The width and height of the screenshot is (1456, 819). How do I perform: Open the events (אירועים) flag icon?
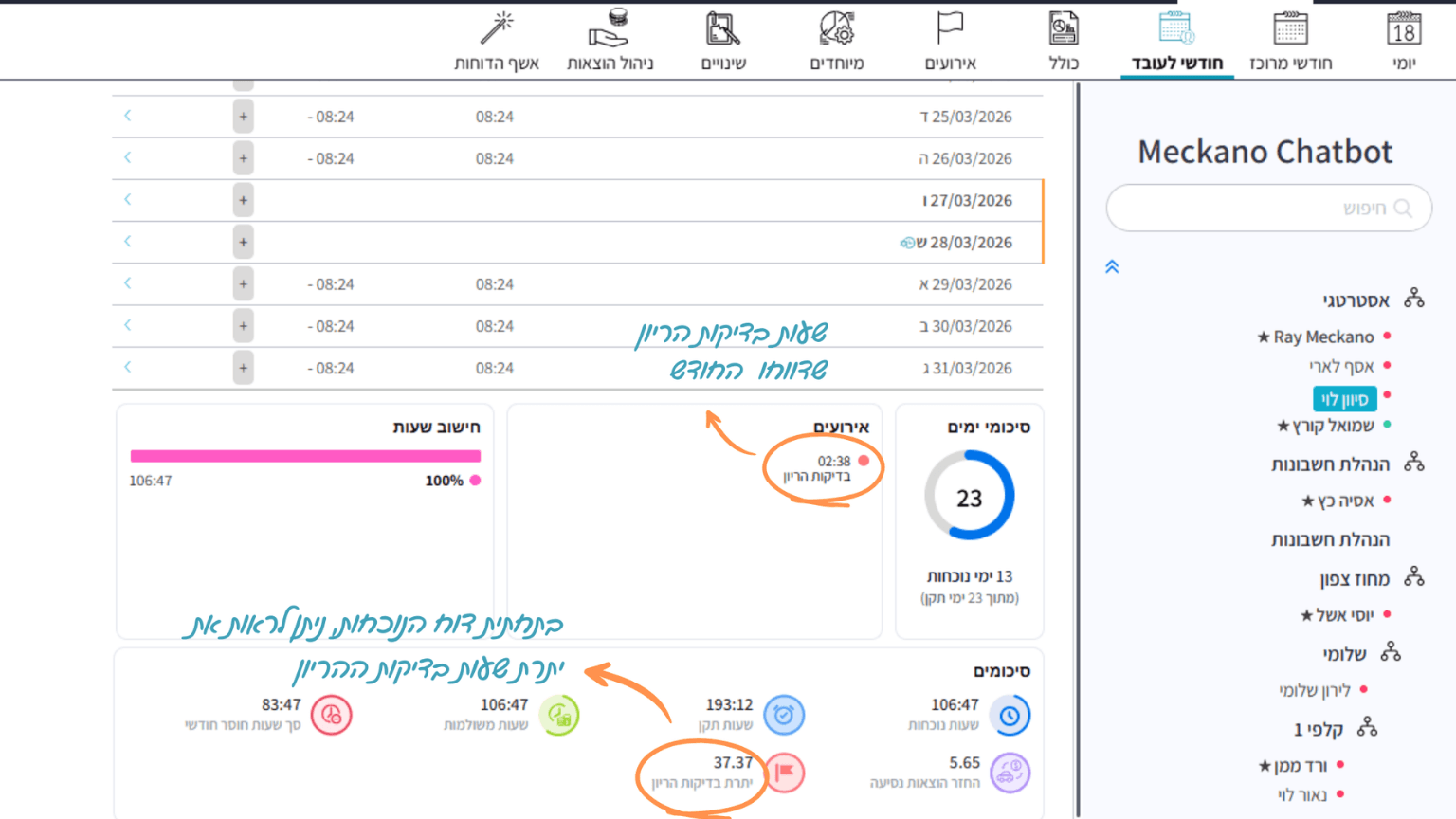click(x=950, y=41)
